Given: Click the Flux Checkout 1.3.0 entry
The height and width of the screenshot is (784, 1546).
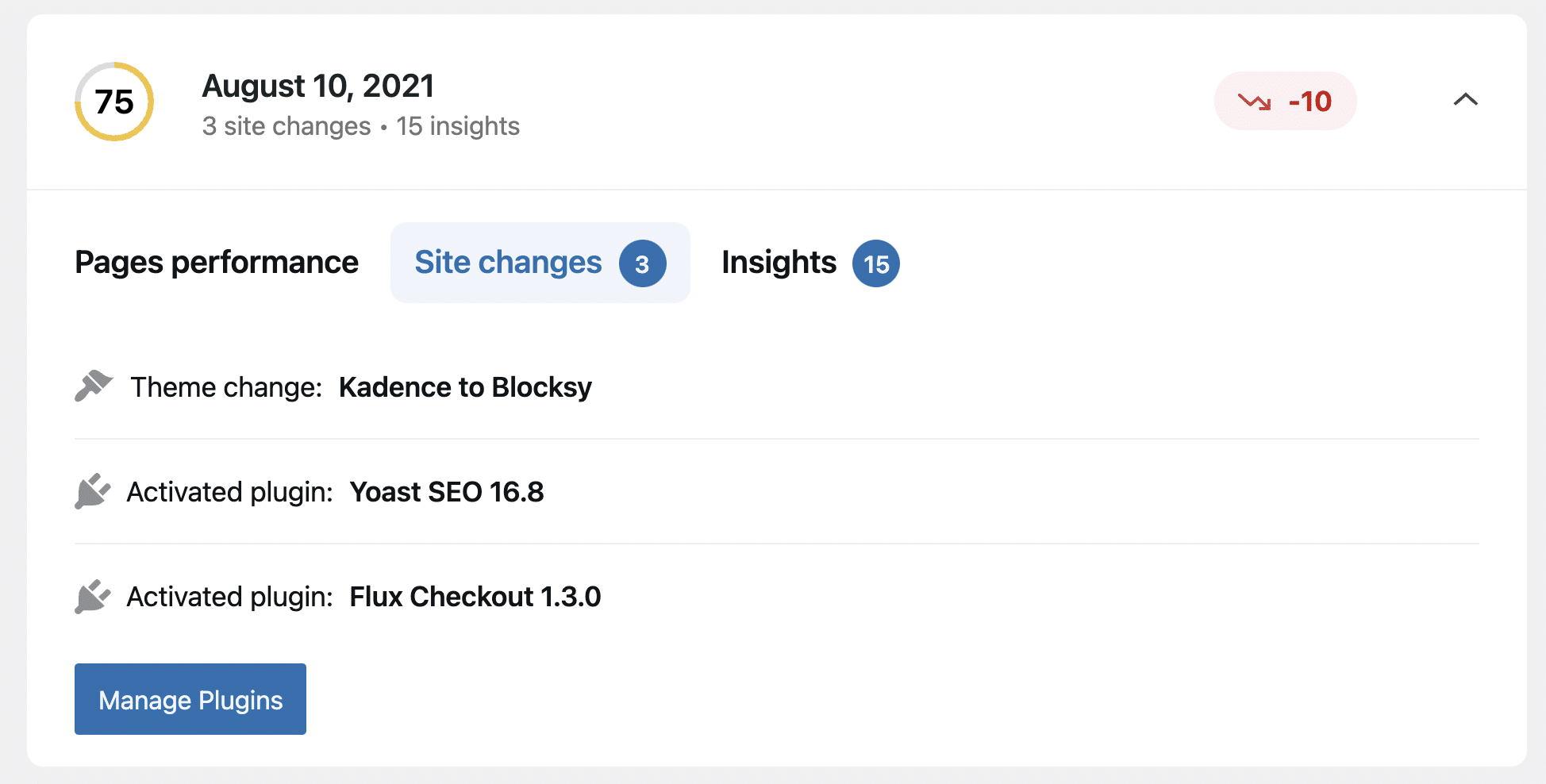Looking at the screenshot, I should (475, 597).
